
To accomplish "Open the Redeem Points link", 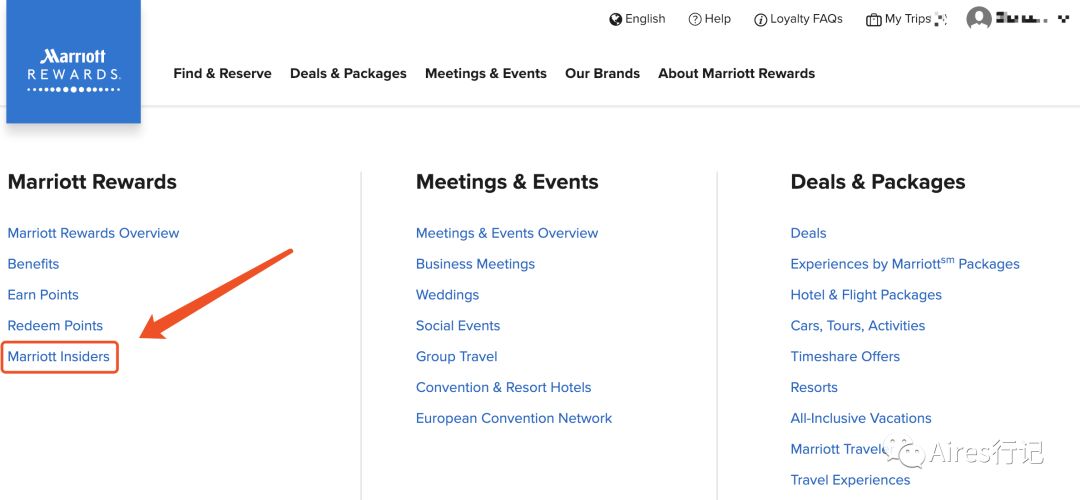I will (55, 326).
